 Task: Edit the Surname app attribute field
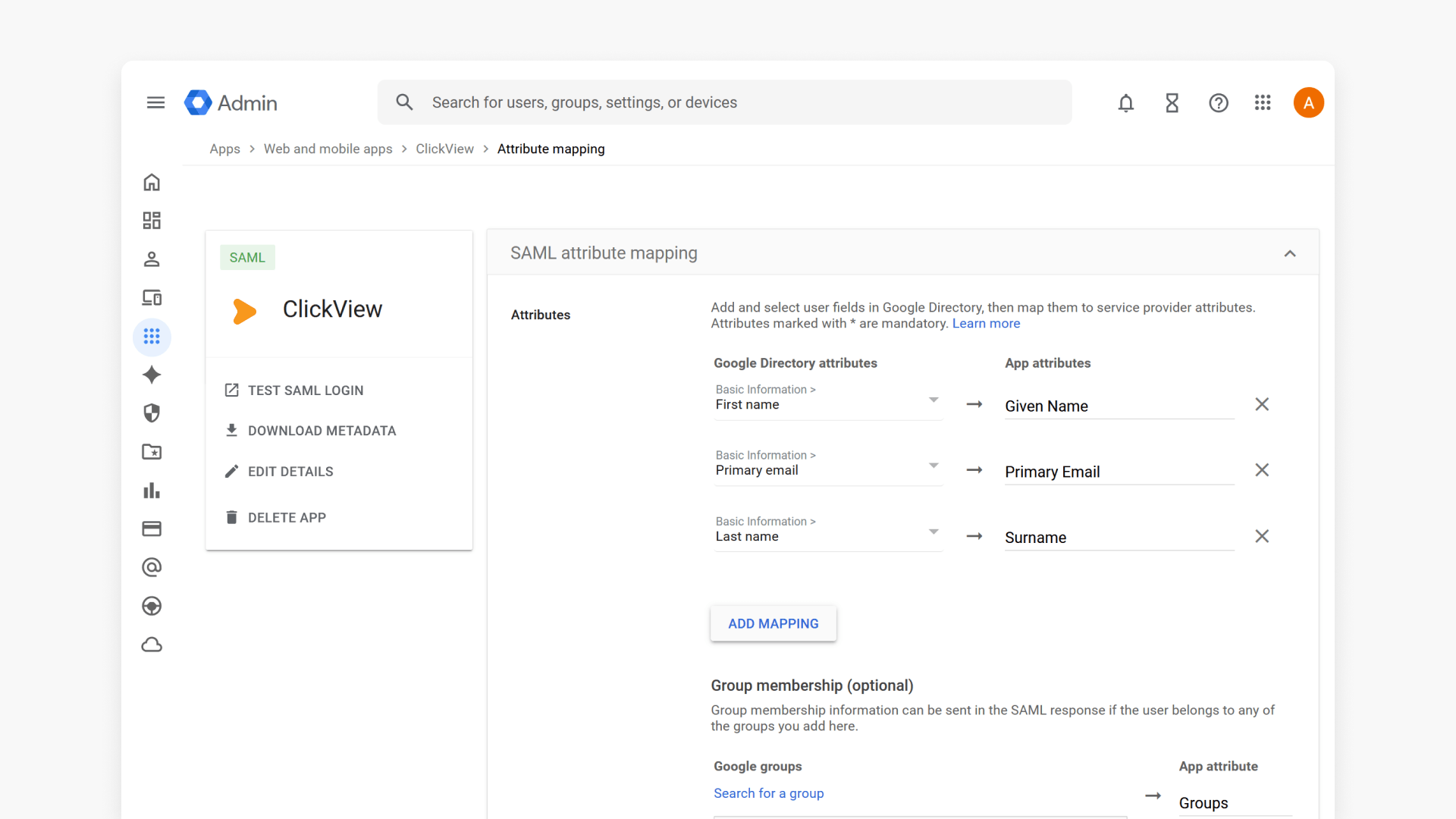[1119, 538]
